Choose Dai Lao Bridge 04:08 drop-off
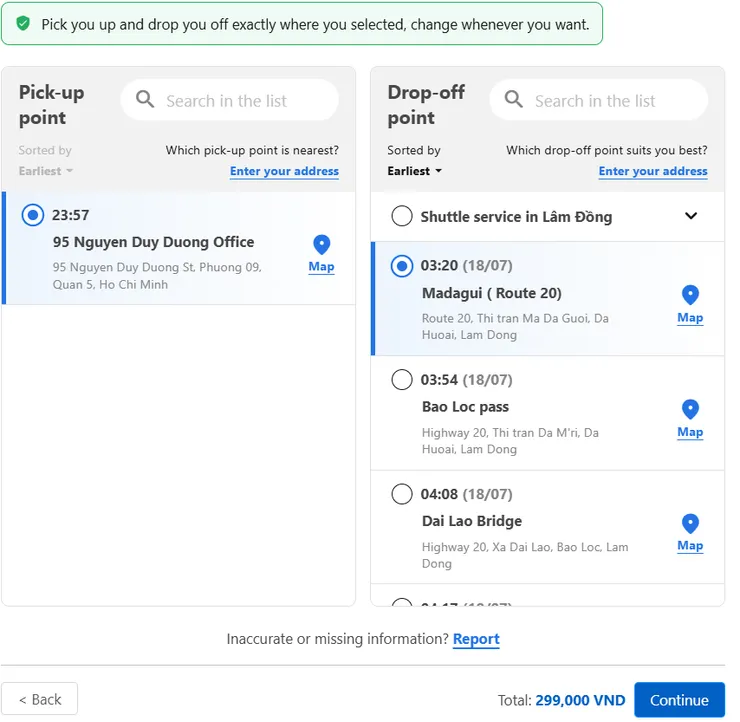 402,494
